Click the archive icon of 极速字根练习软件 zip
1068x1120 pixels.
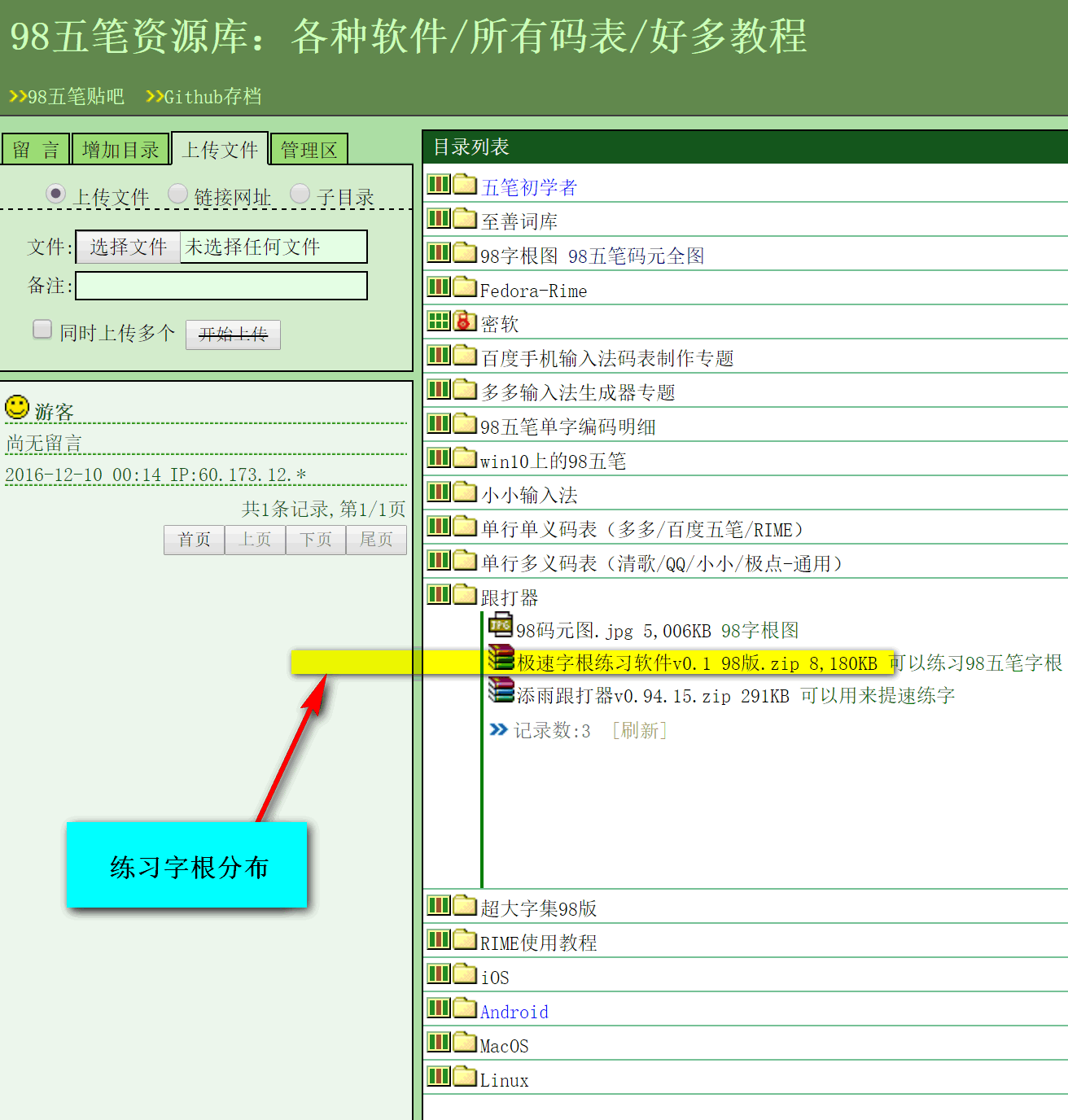coord(501,658)
